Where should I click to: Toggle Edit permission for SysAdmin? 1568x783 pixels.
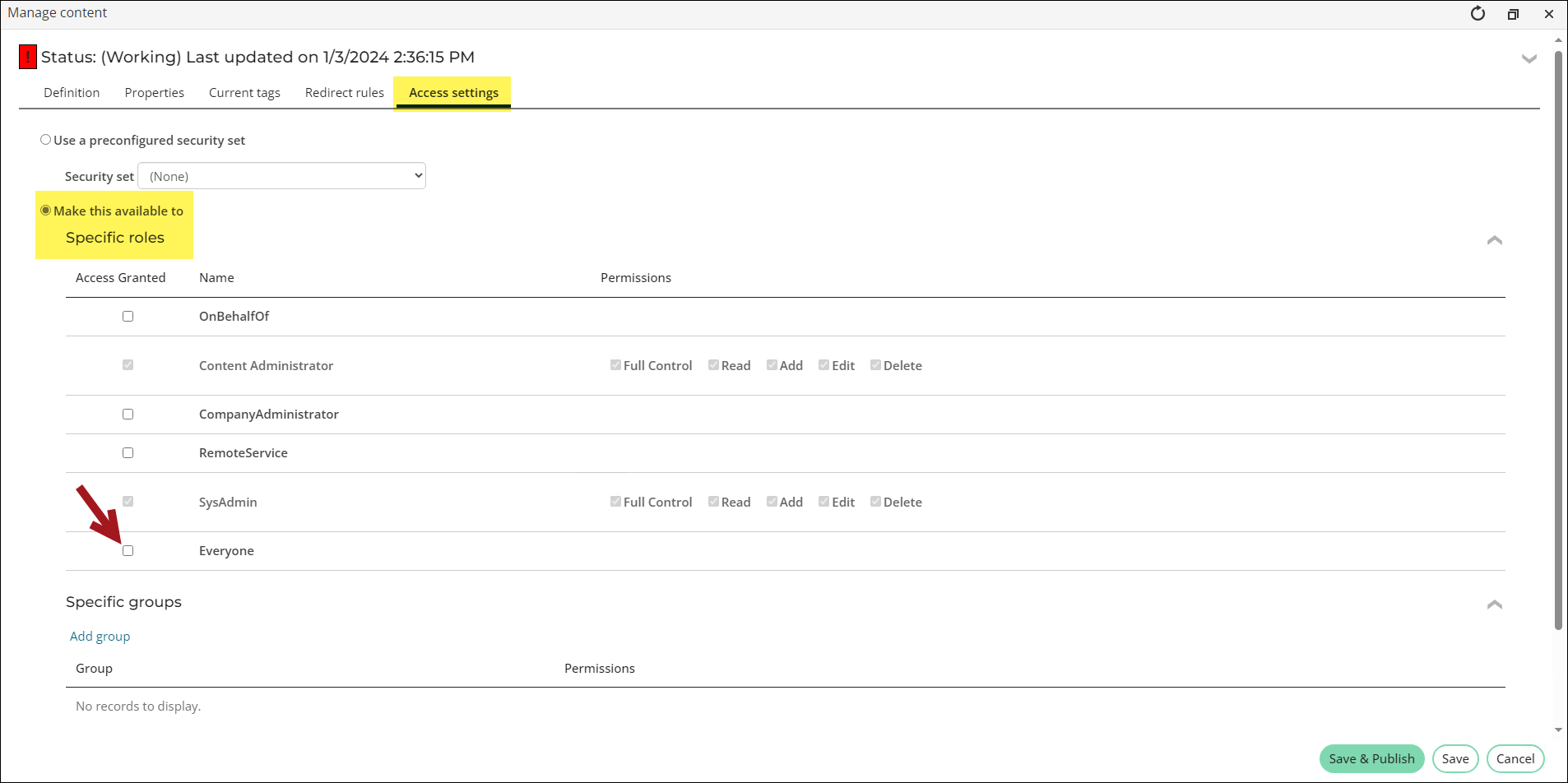[823, 502]
